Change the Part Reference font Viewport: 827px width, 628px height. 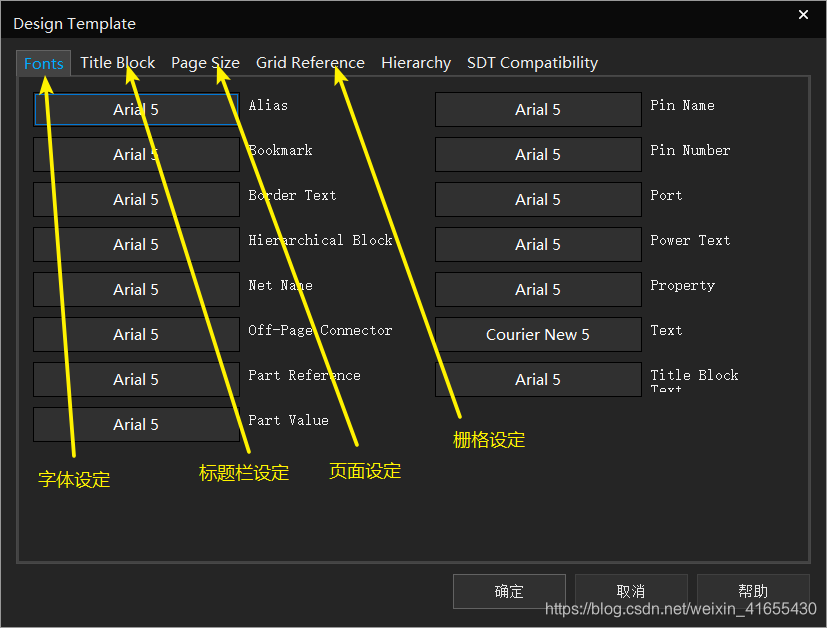[136, 379]
